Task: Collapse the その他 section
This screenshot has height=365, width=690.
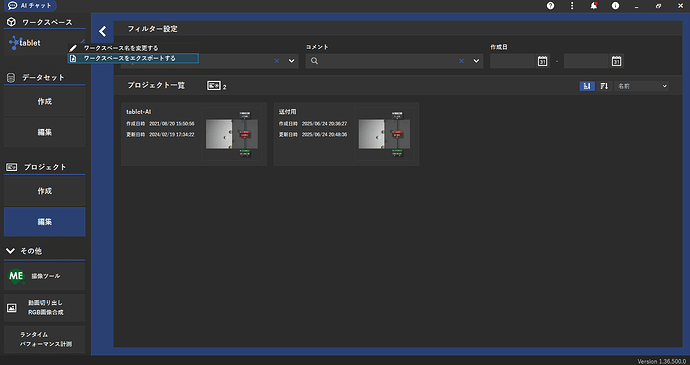Action: (x=10, y=251)
